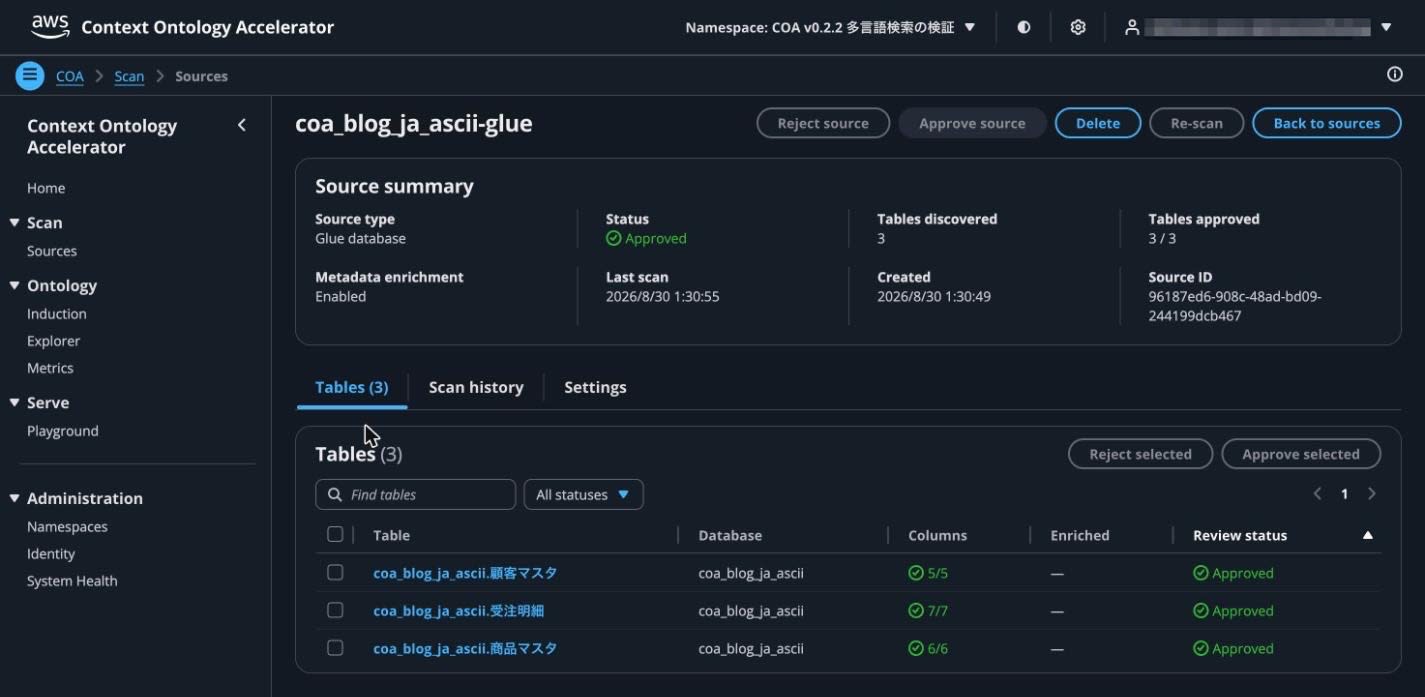Open the coa_blog_ja_ascii.受注明細 table link
Image resolution: width=1425 pixels, height=697 pixels.
pyautogui.click(x=459, y=611)
